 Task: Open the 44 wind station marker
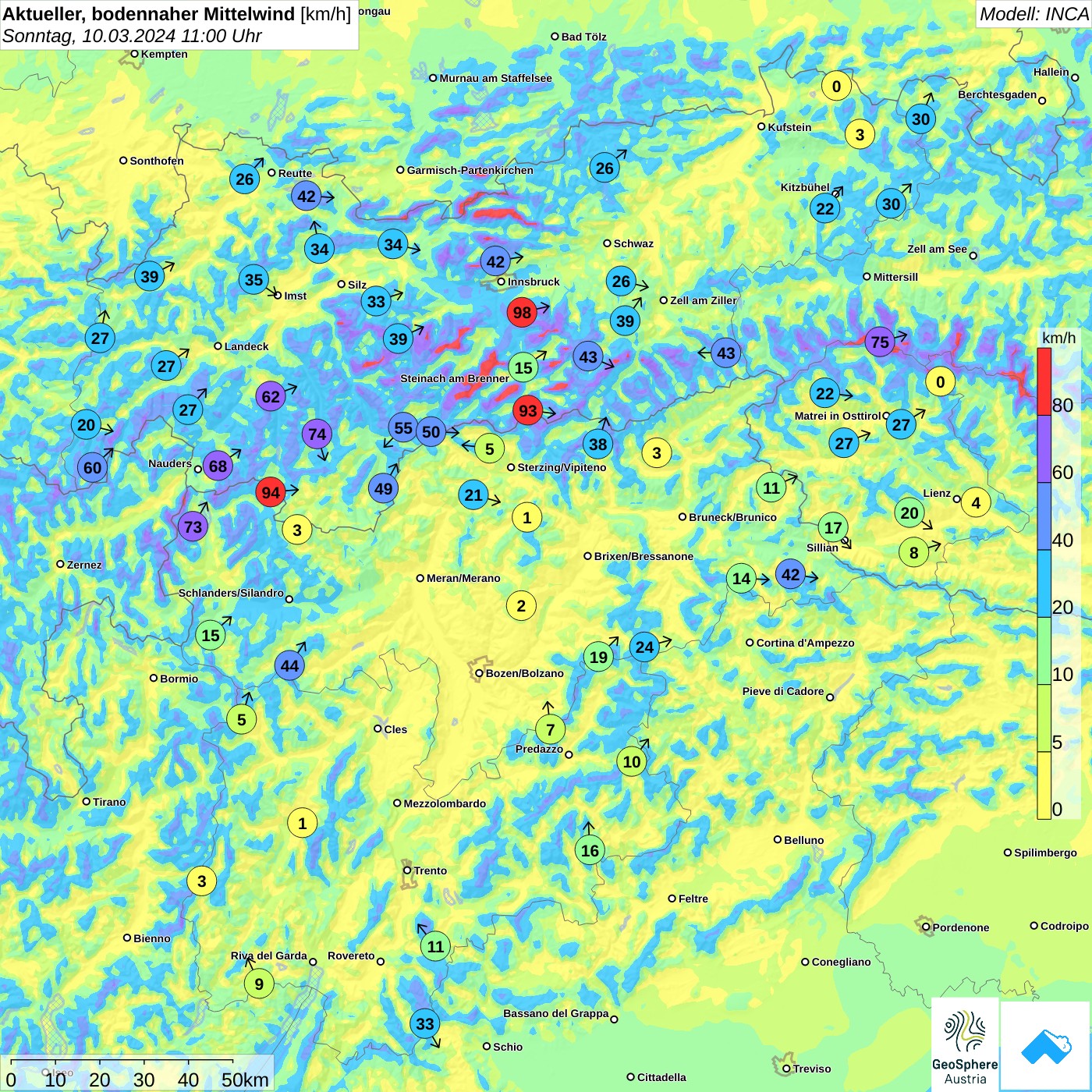tap(289, 665)
